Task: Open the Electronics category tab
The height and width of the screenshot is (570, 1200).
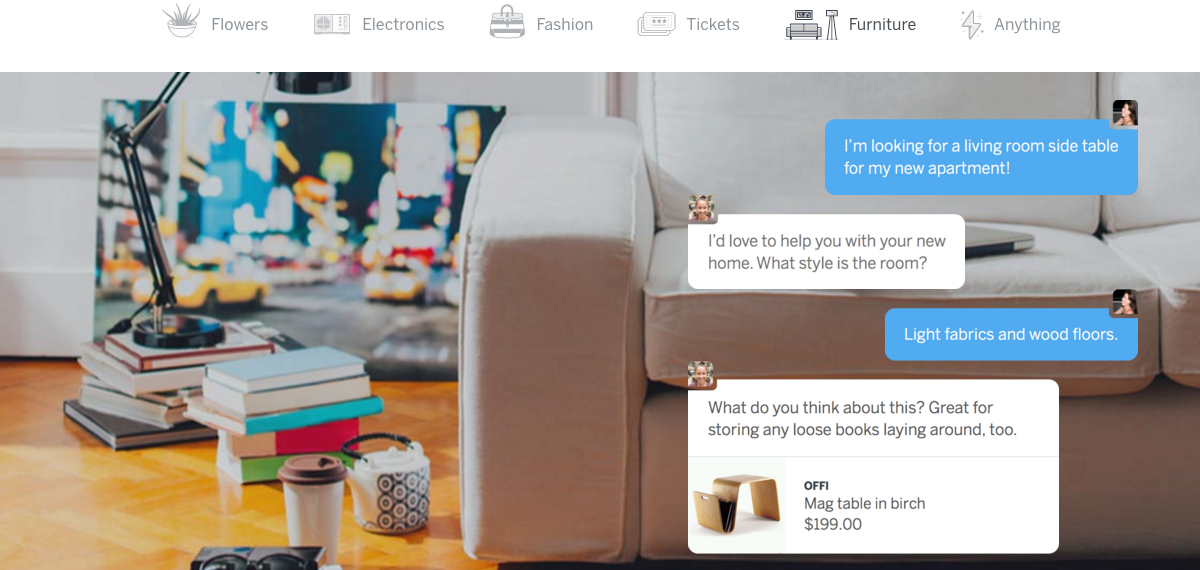Action: pos(403,25)
